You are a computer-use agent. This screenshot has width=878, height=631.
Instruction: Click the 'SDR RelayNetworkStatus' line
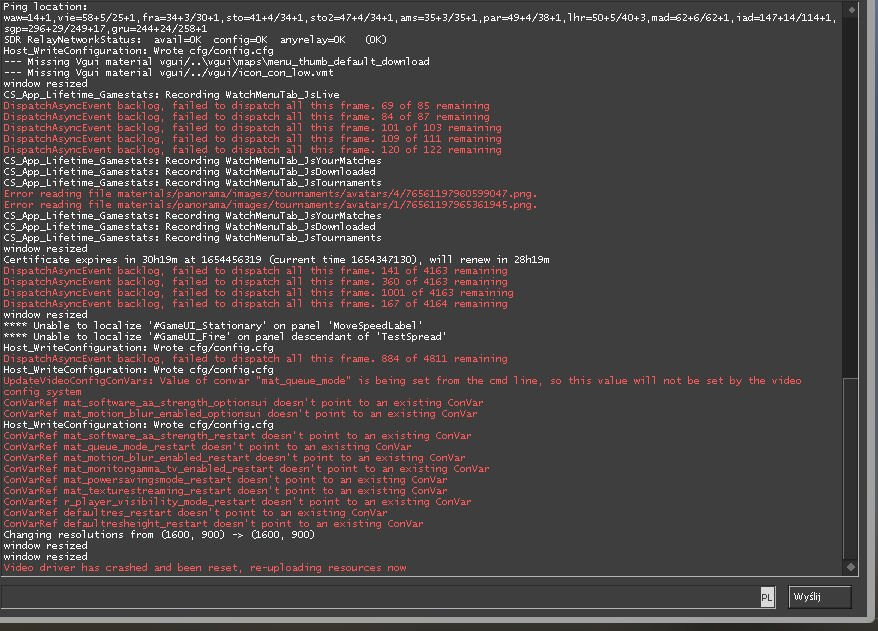click(x=195, y=40)
